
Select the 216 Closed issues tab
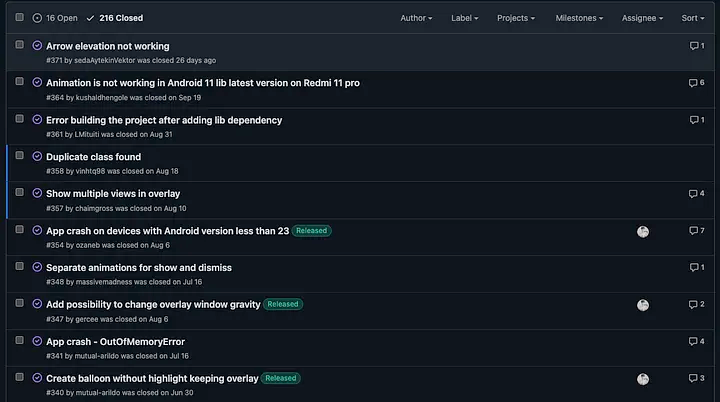pyautogui.click(x=114, y=18)
